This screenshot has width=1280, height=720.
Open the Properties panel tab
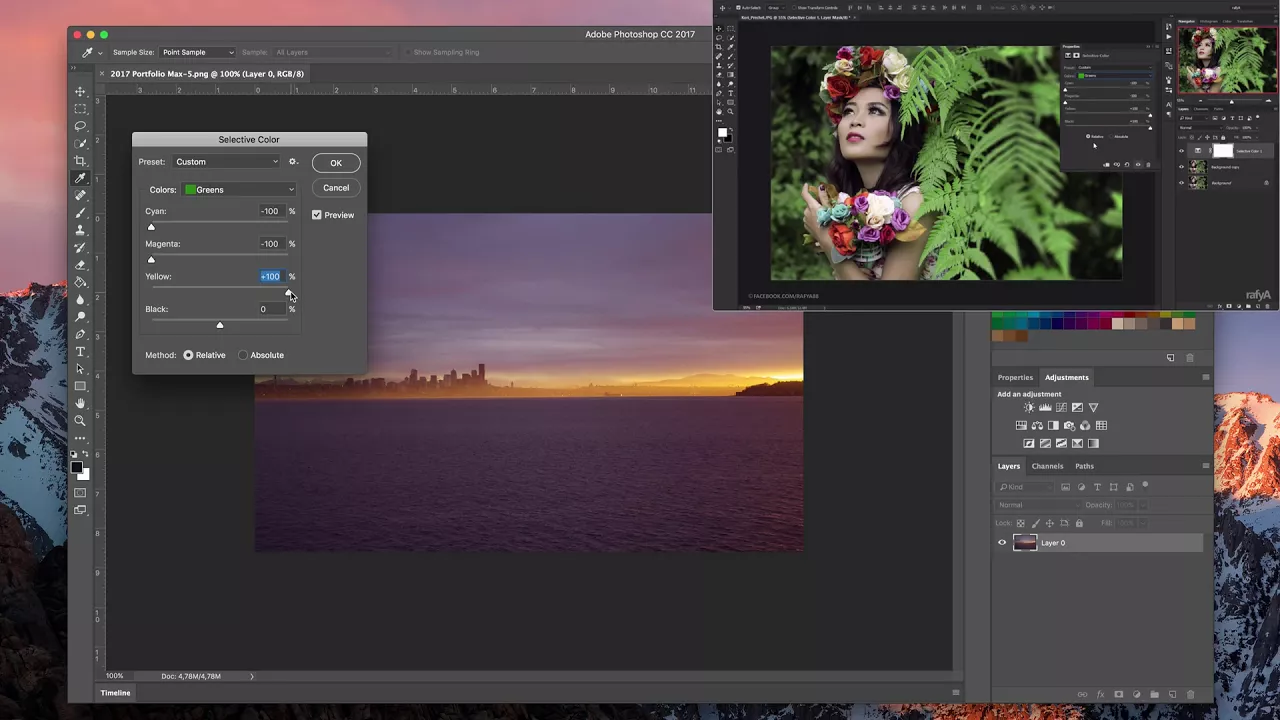point(1014,377)
